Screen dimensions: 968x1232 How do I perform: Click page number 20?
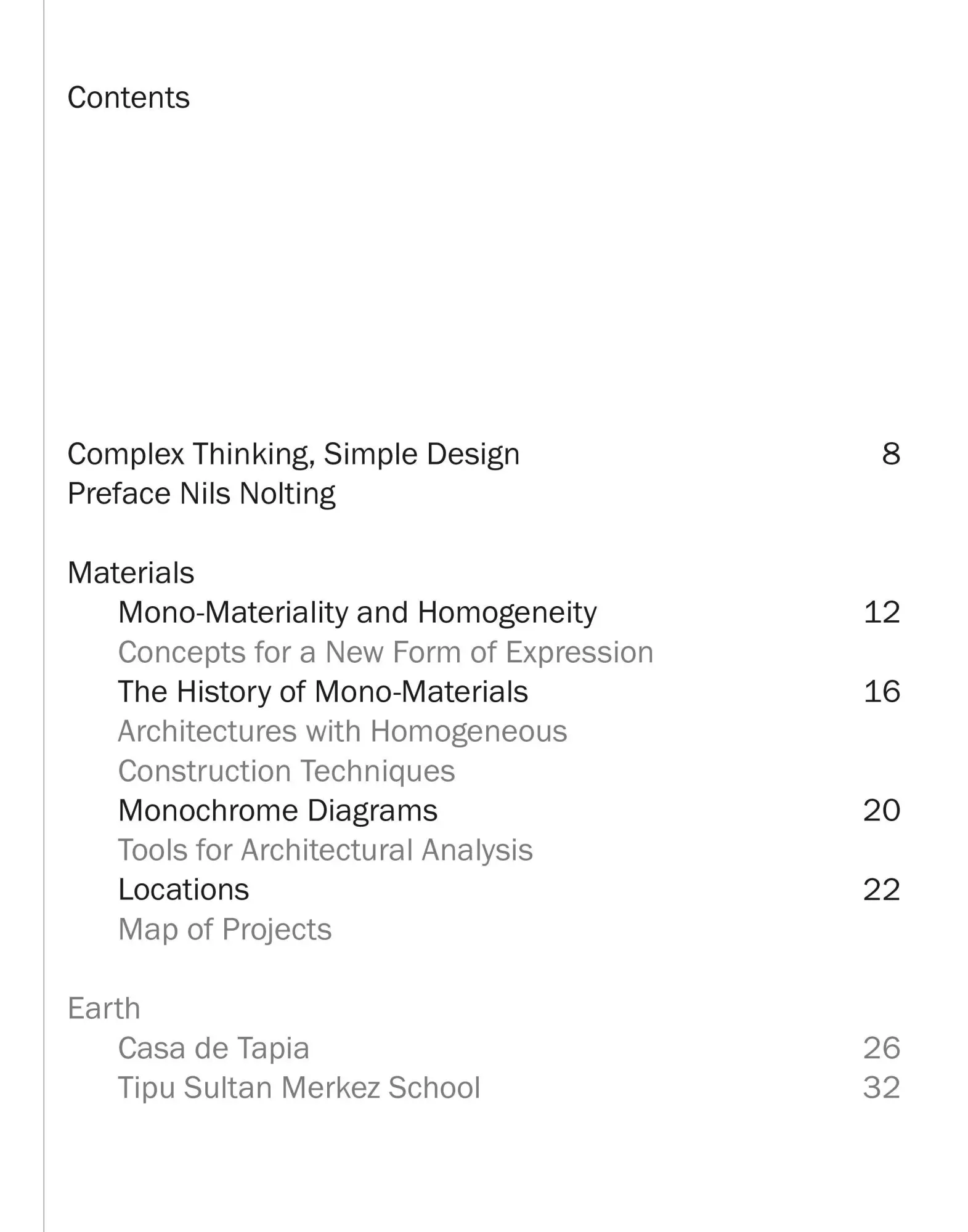[x=882, y=811]
